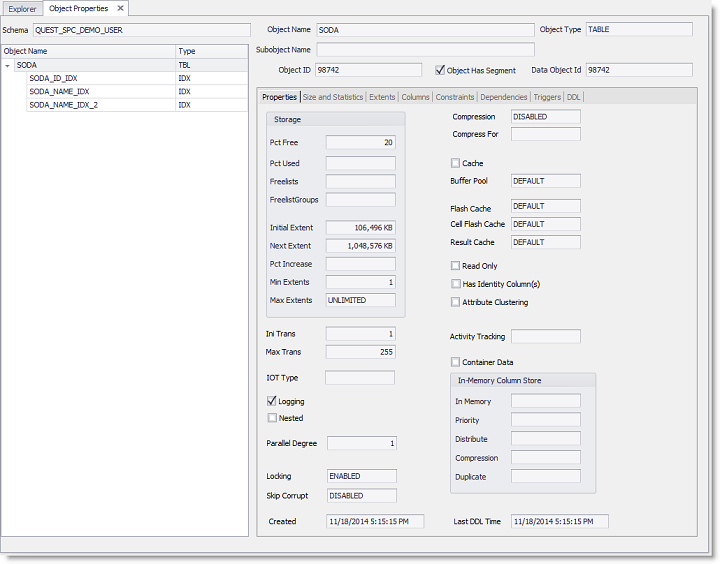The height and width of the screenshot is (564, 720).
Task: Open the Extents tab
Action: (x=382, y=97)
